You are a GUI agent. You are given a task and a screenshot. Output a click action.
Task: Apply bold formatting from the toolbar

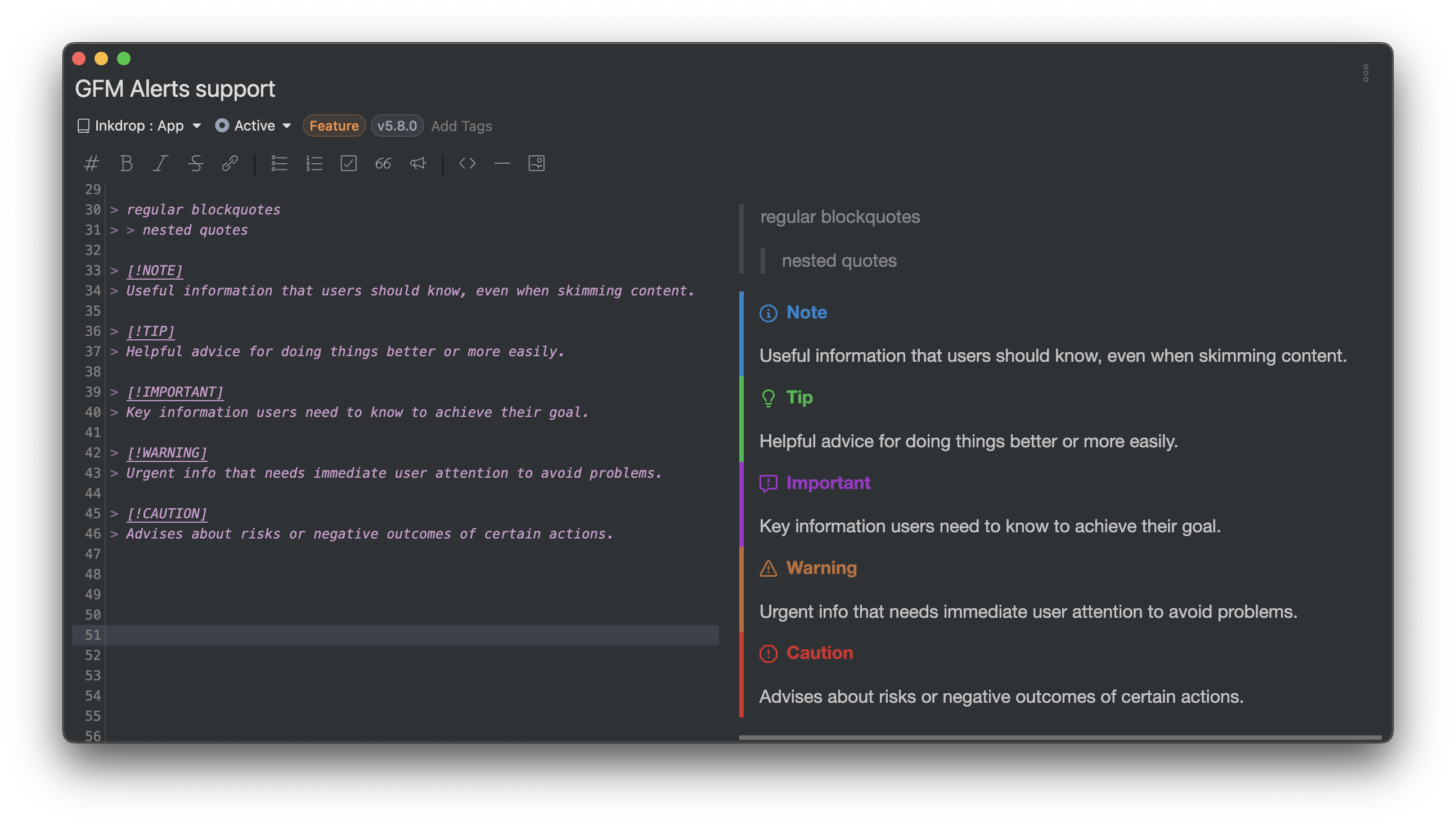pos(126,163)
